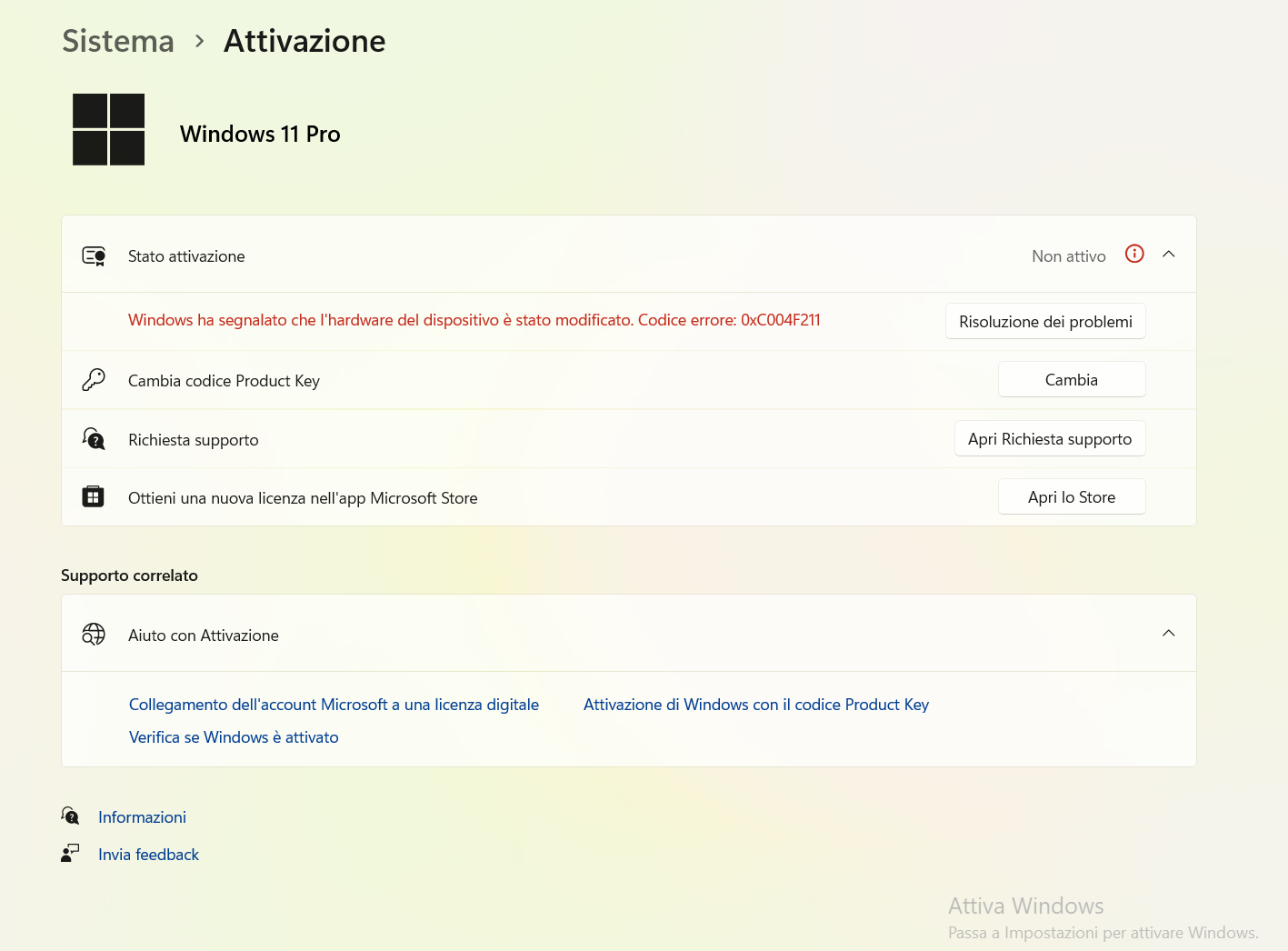Click the red info icon beside Non attivo
The image size is (1288, 951).
click(x=1134, y=254)
